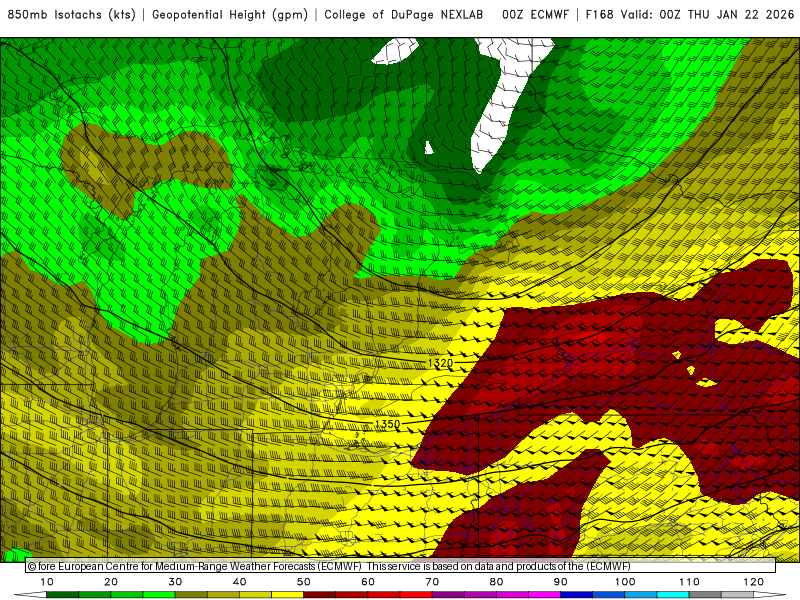Click the legend value 80
The height and width of the screenshot is (600, 800).
click(496, 582)
